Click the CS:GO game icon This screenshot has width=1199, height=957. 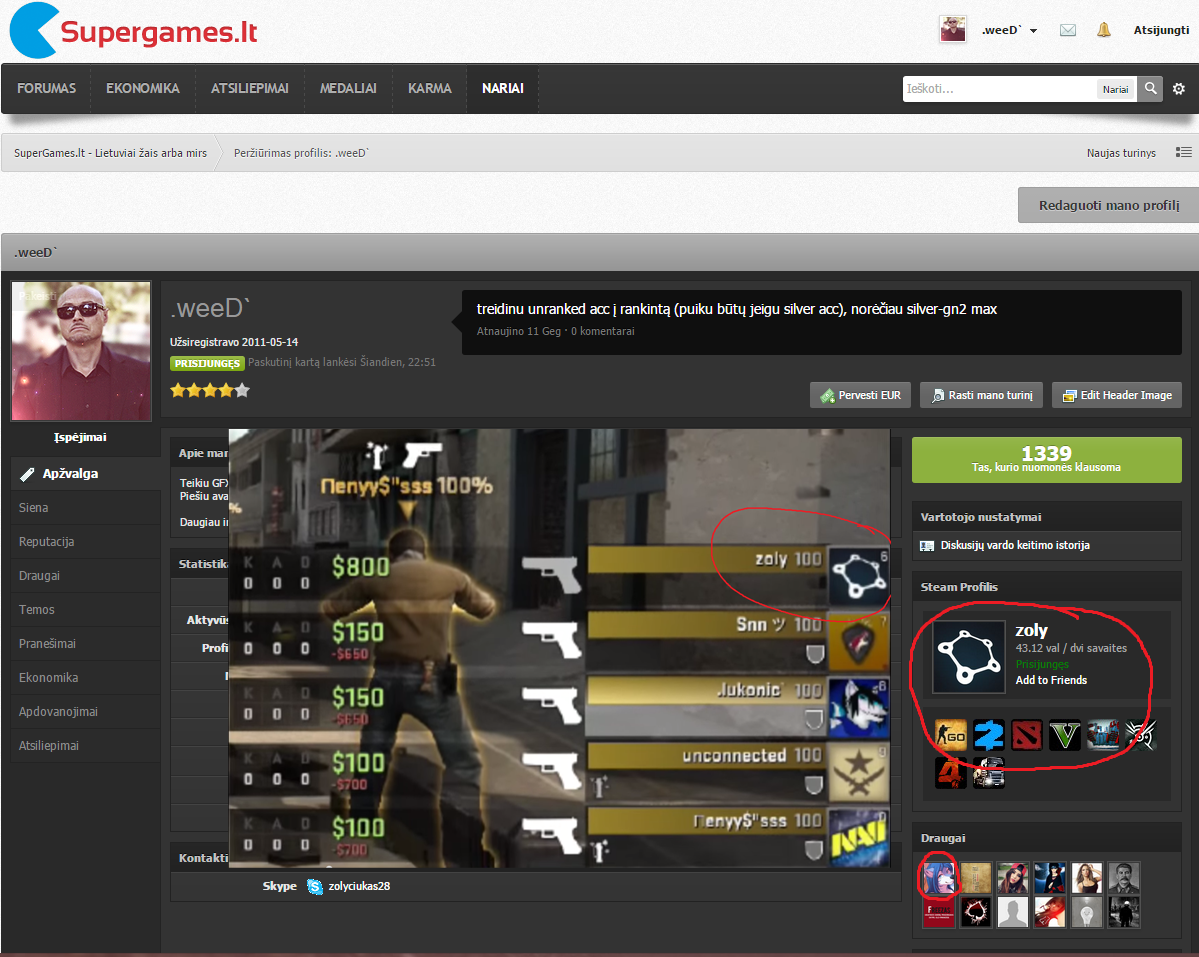click(950, 735)
